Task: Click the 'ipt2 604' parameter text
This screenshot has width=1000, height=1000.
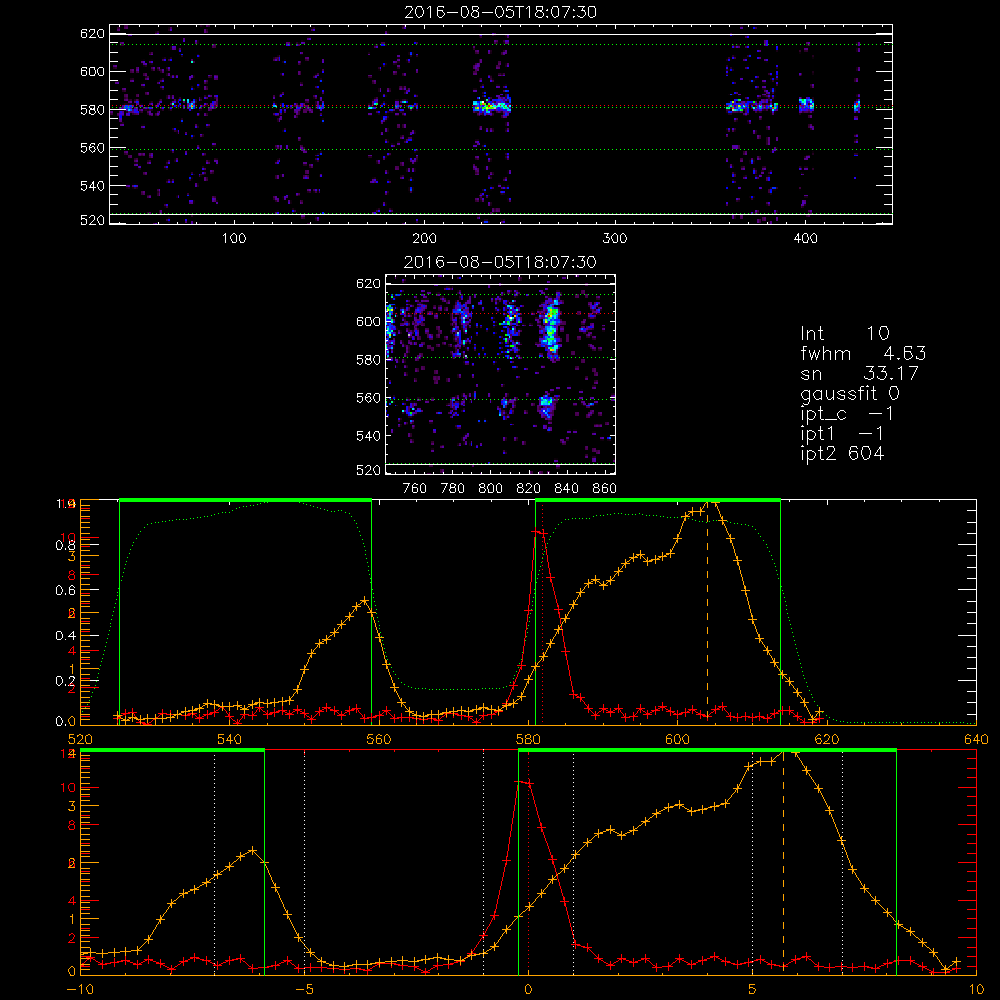Action: (x=842, y=453)
